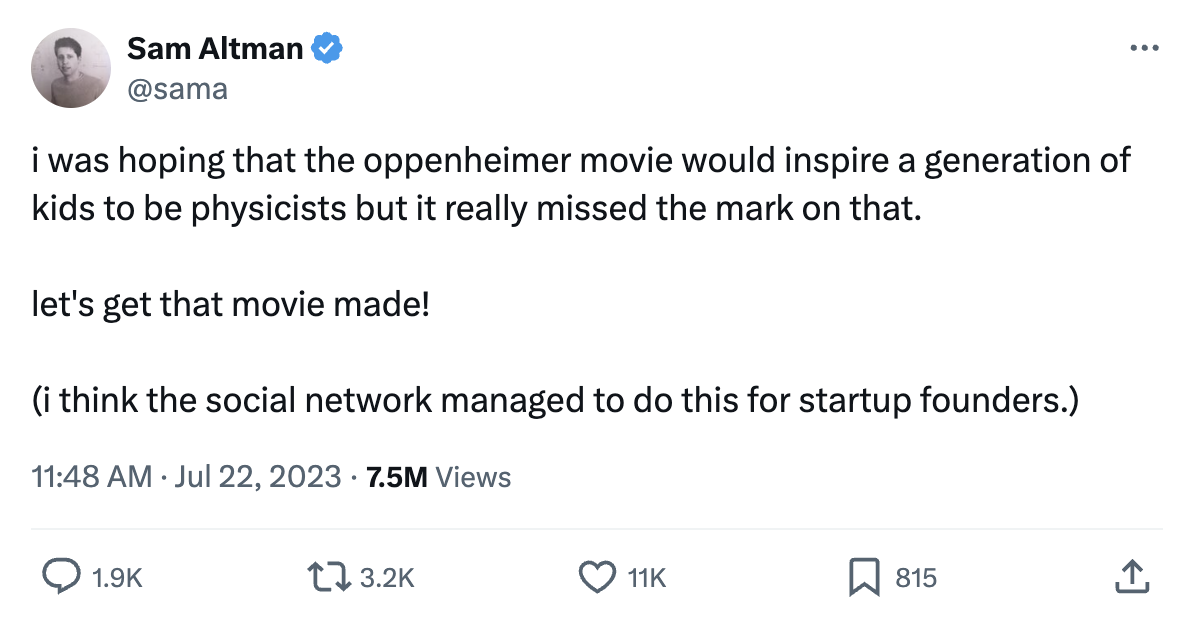Click the 3.2K repost count
1194x620 pixels.
(386, 578)
